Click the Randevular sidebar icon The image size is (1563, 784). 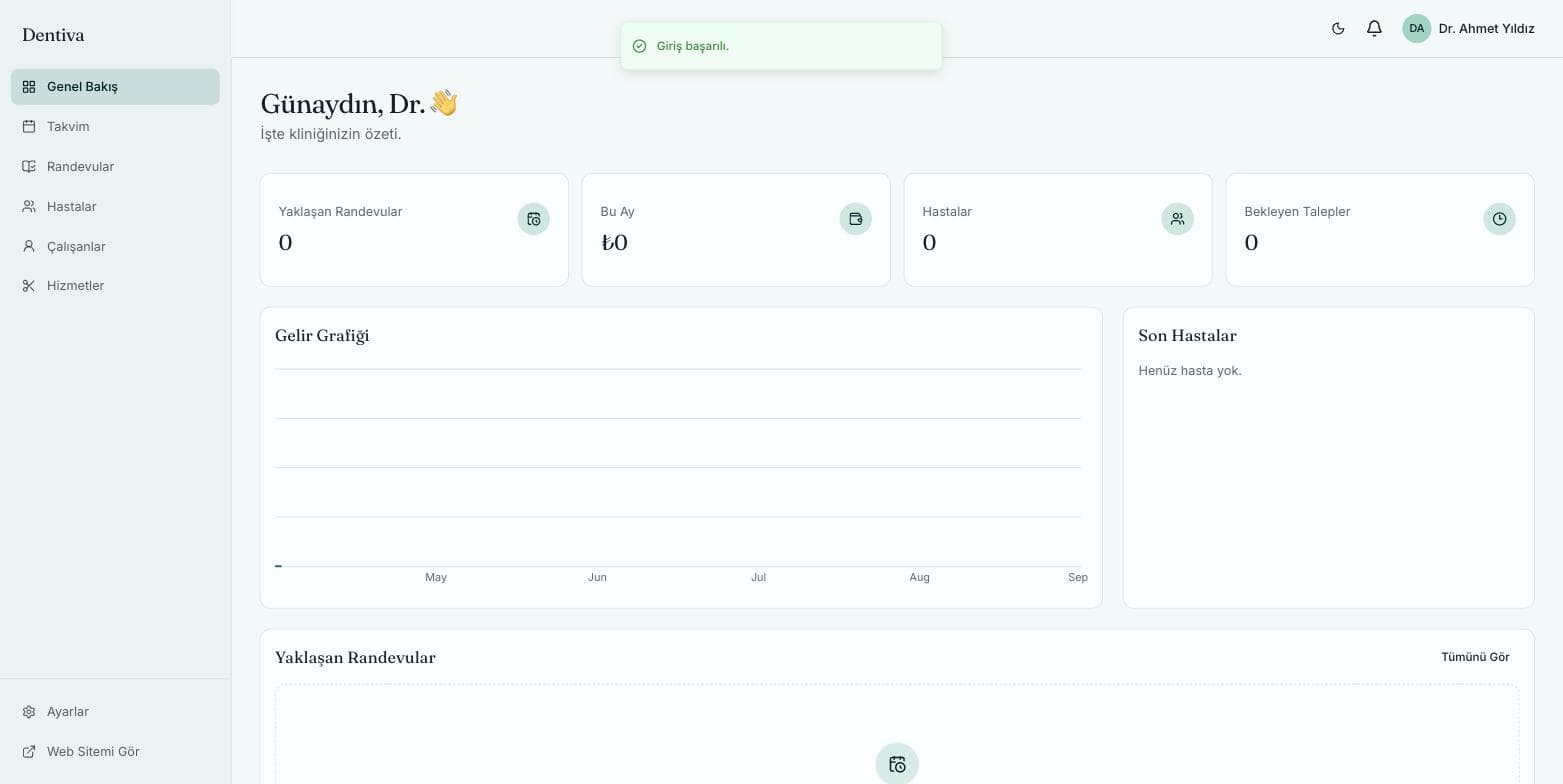pos(29,167)
